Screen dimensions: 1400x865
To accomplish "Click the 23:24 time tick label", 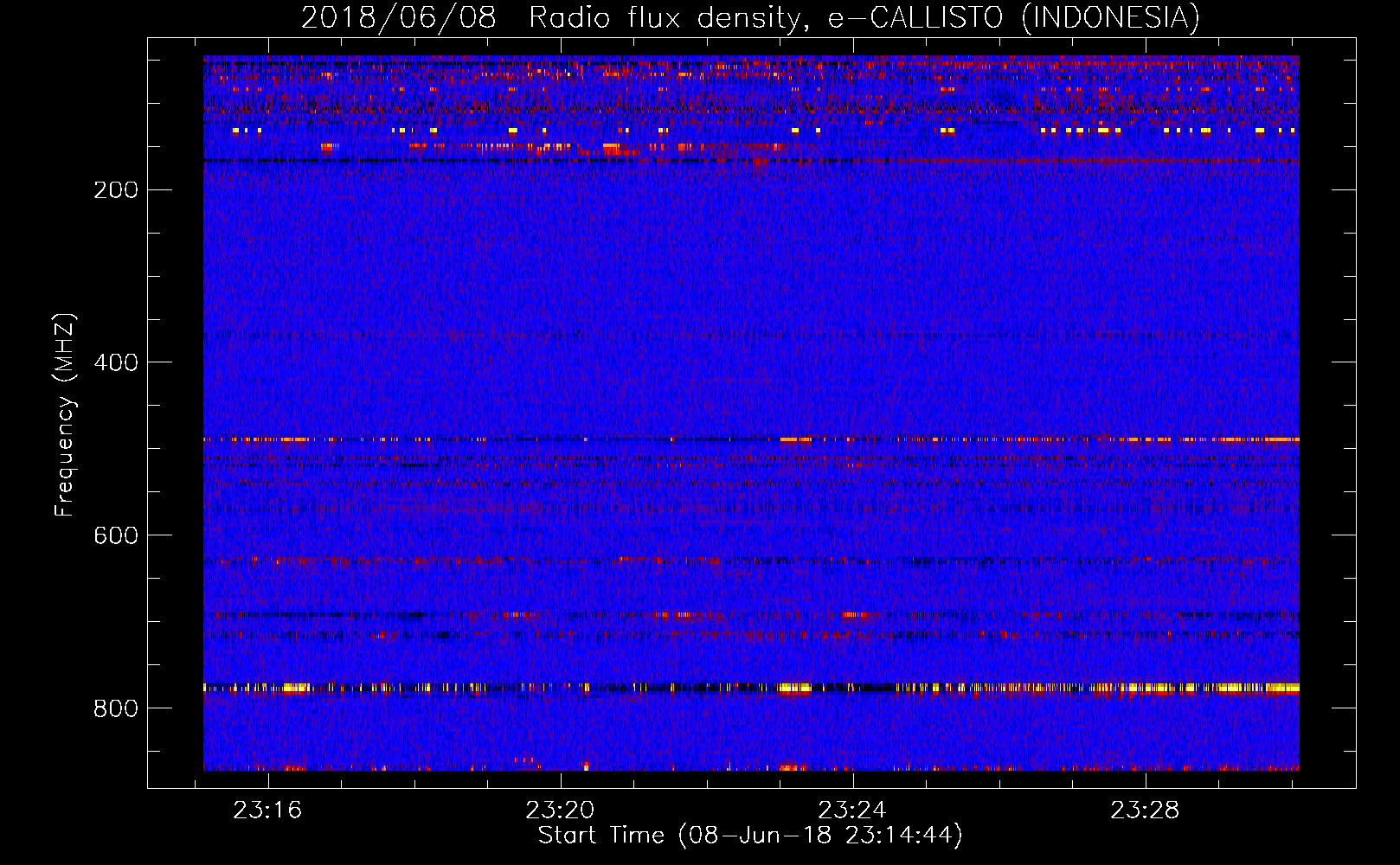I will pos(852,811).
